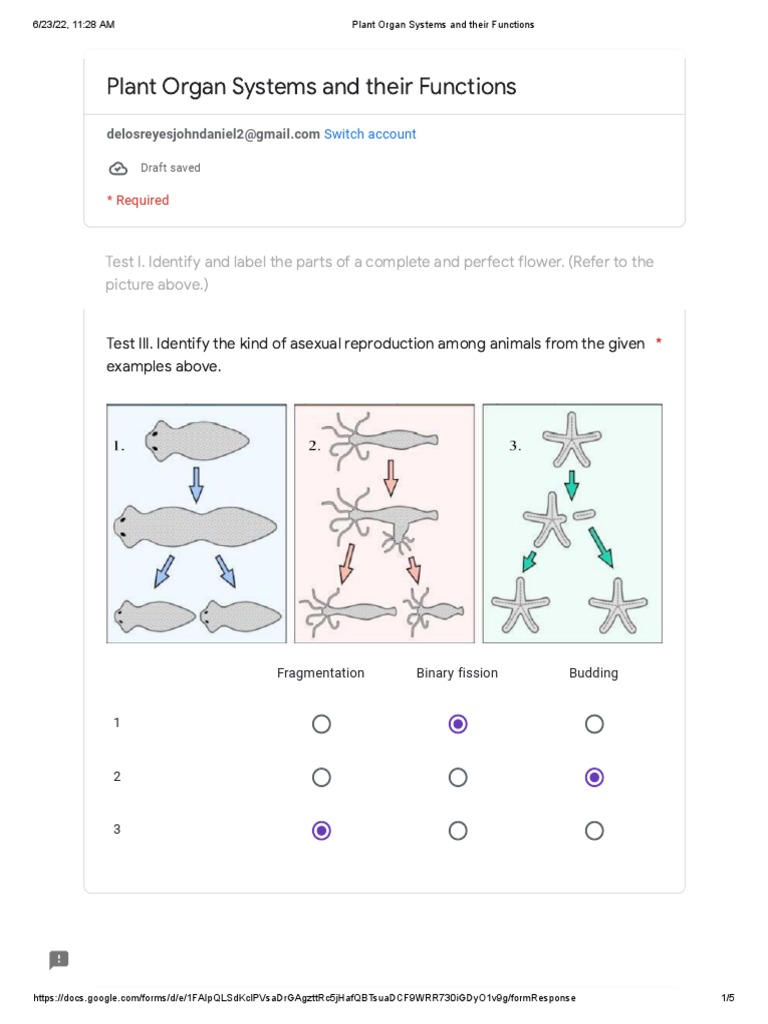The image size is (768, 1024).
Task: Click the docs.google.com form URL
Action: tap(304, 999)
